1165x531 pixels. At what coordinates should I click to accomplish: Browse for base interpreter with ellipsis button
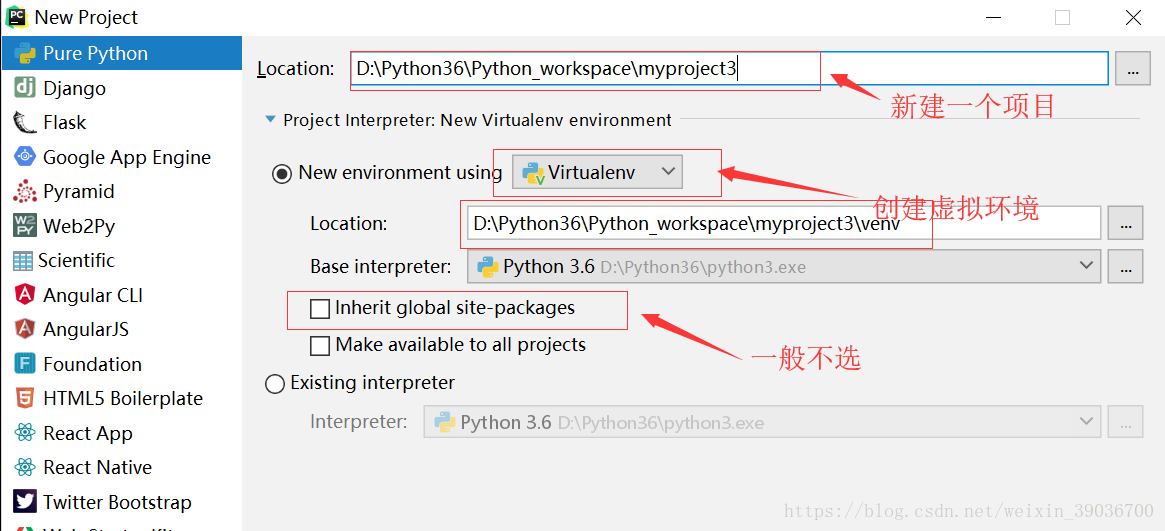[x=1126, y=266]
